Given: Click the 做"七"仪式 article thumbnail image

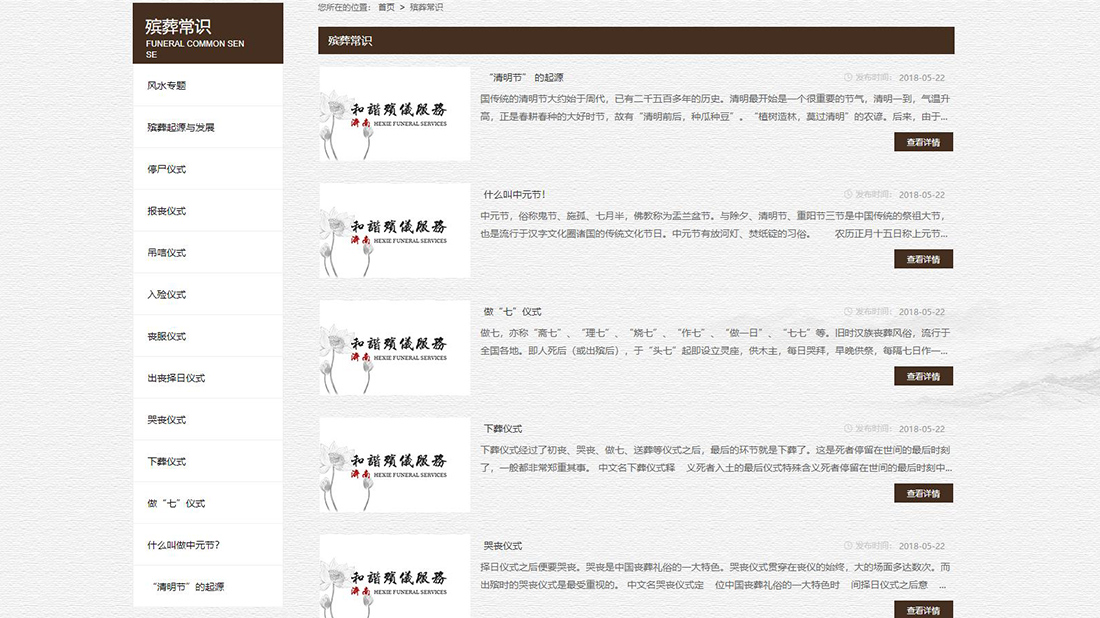Looking at the screenshot, I should pyautogui.click(x=393, y=346).
